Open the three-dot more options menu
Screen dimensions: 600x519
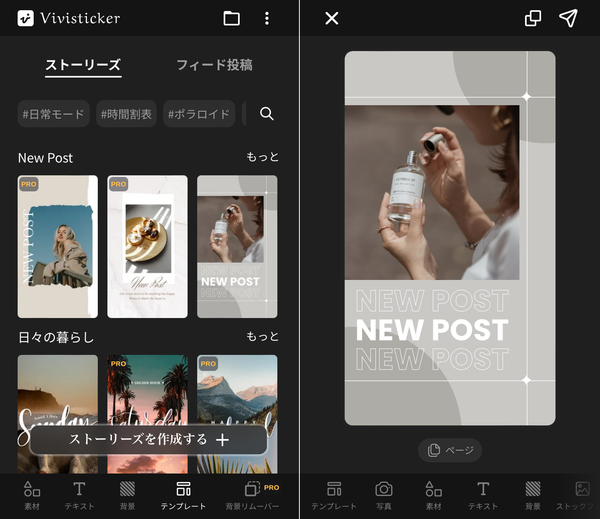click(x=267, y=18)
